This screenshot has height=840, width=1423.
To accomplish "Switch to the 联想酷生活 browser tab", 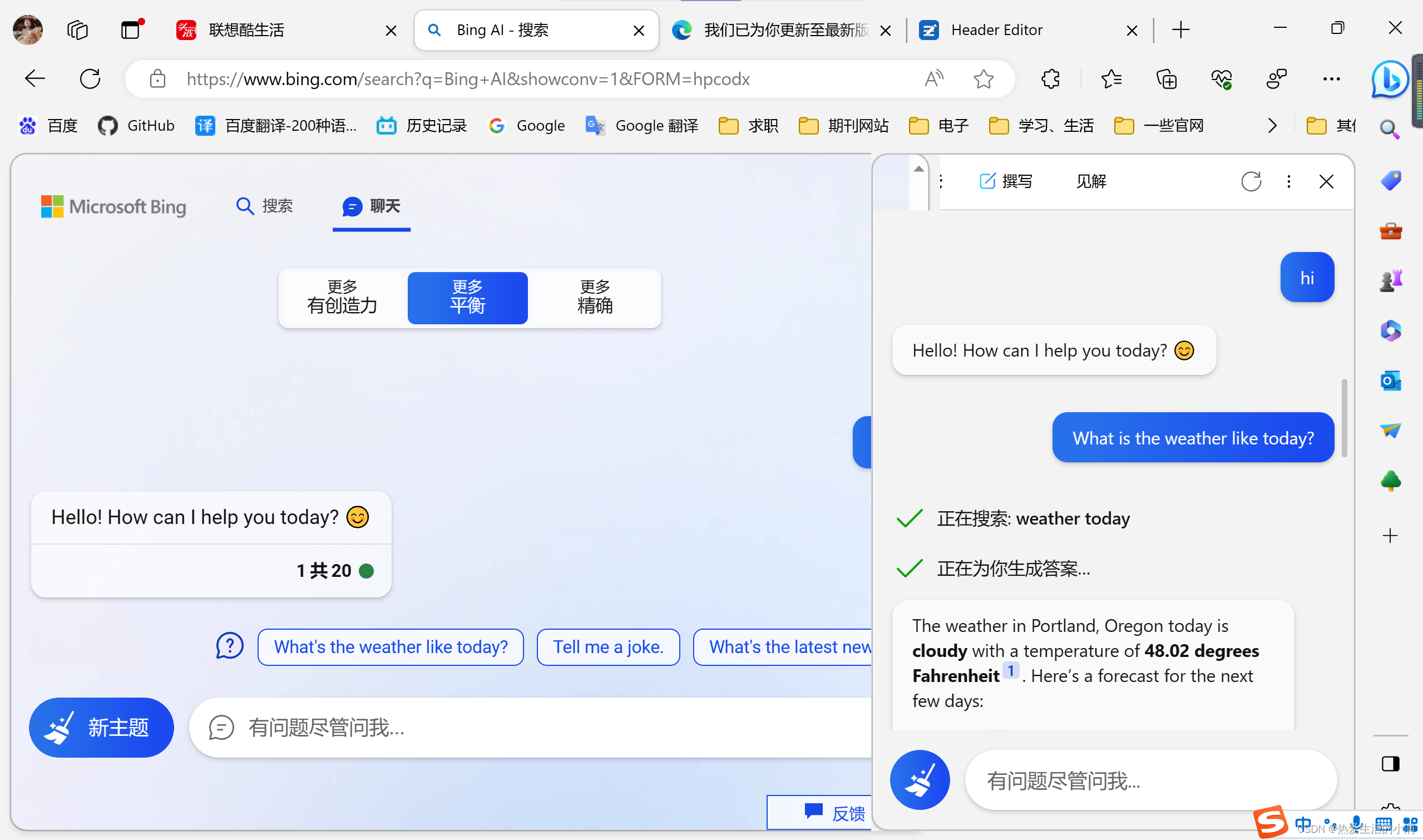I will [x=286, y=30].
